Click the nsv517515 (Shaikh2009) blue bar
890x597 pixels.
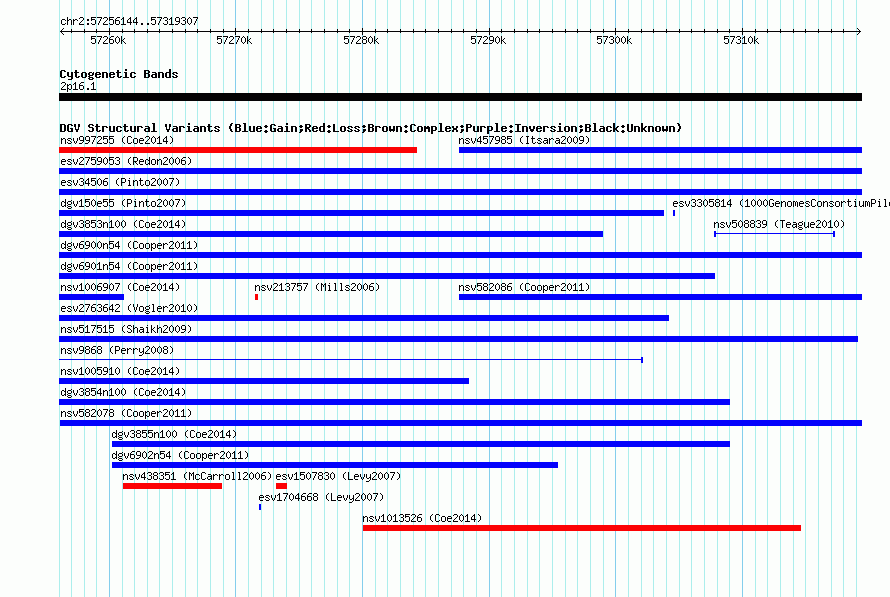459,339
